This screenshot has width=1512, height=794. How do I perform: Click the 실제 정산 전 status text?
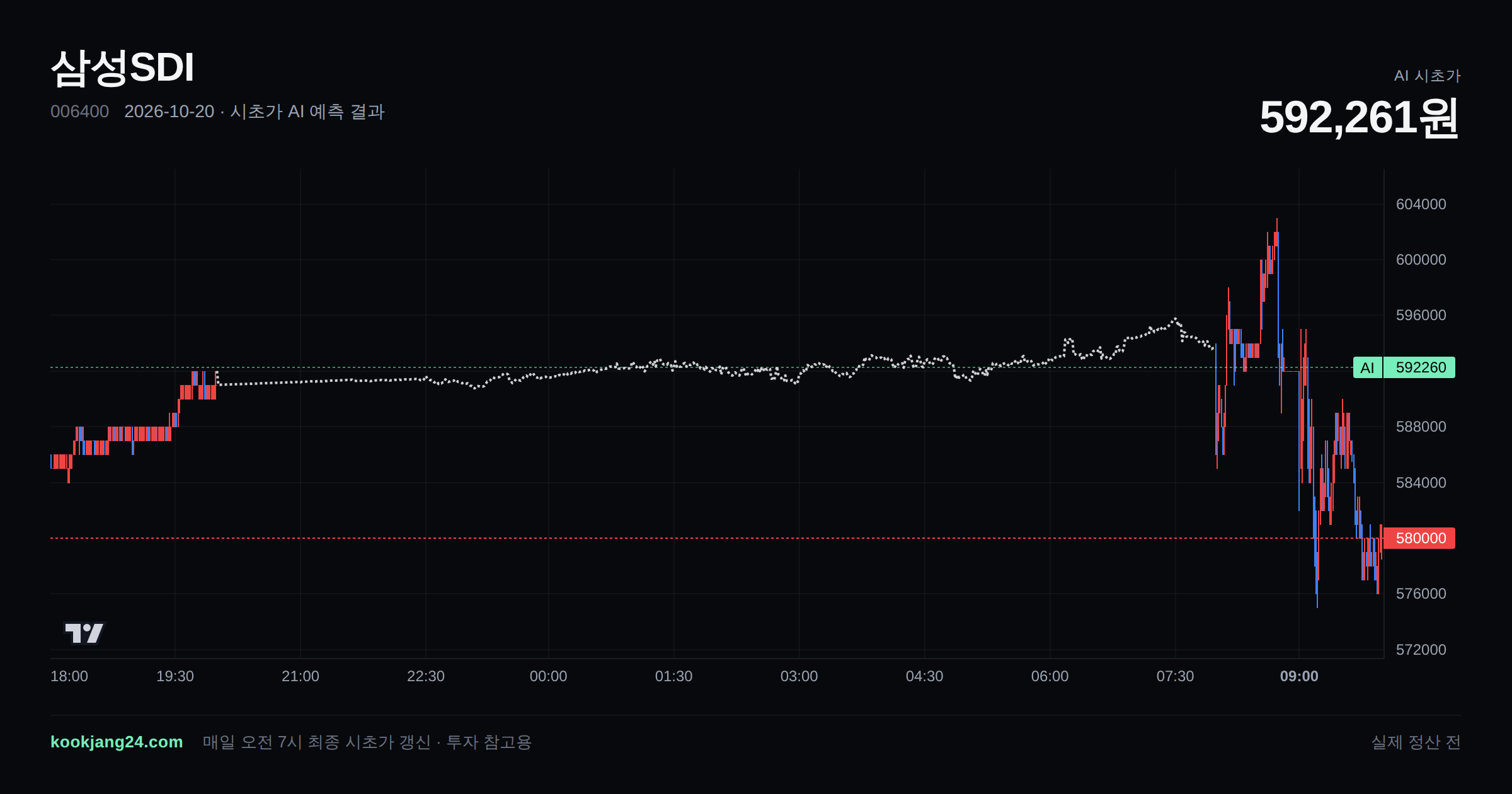(1416, 742)
